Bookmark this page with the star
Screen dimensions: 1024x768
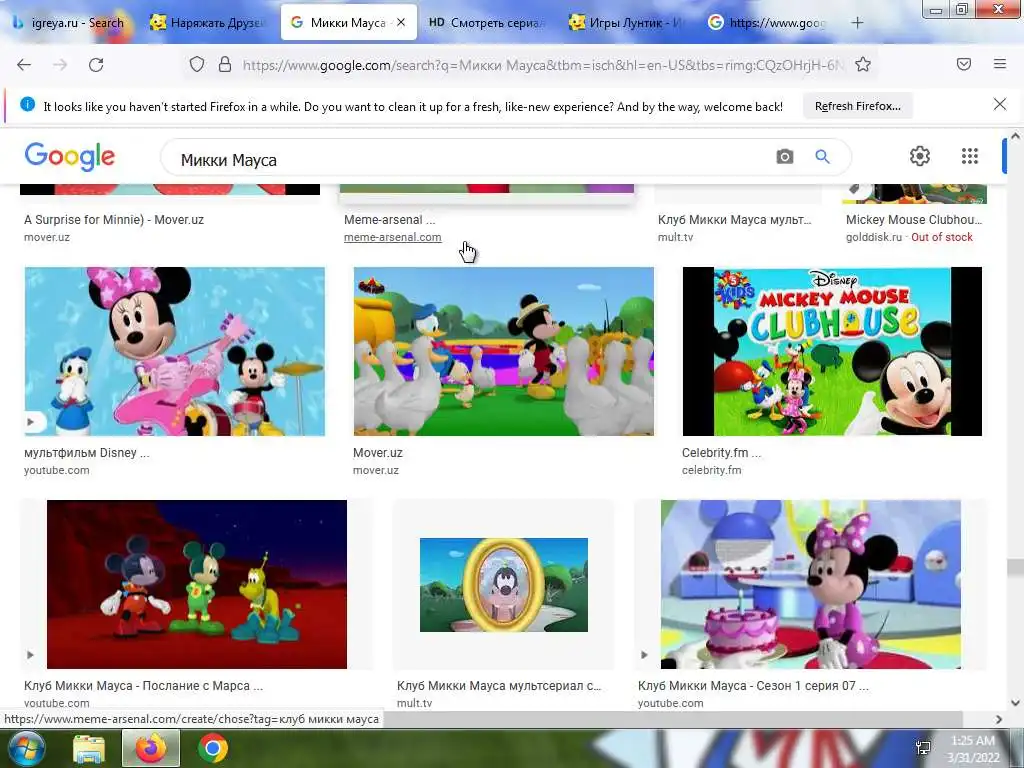click(863, 64)
